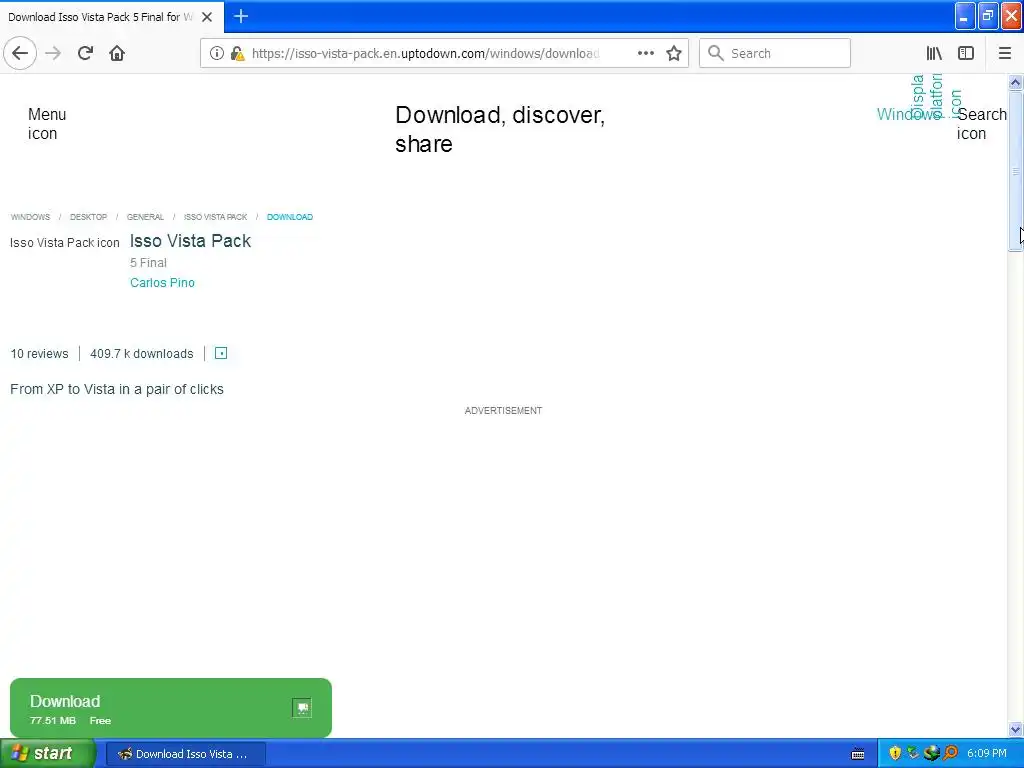
Task: Open page actions three-dot menu
Action: (x=645, y=53)
